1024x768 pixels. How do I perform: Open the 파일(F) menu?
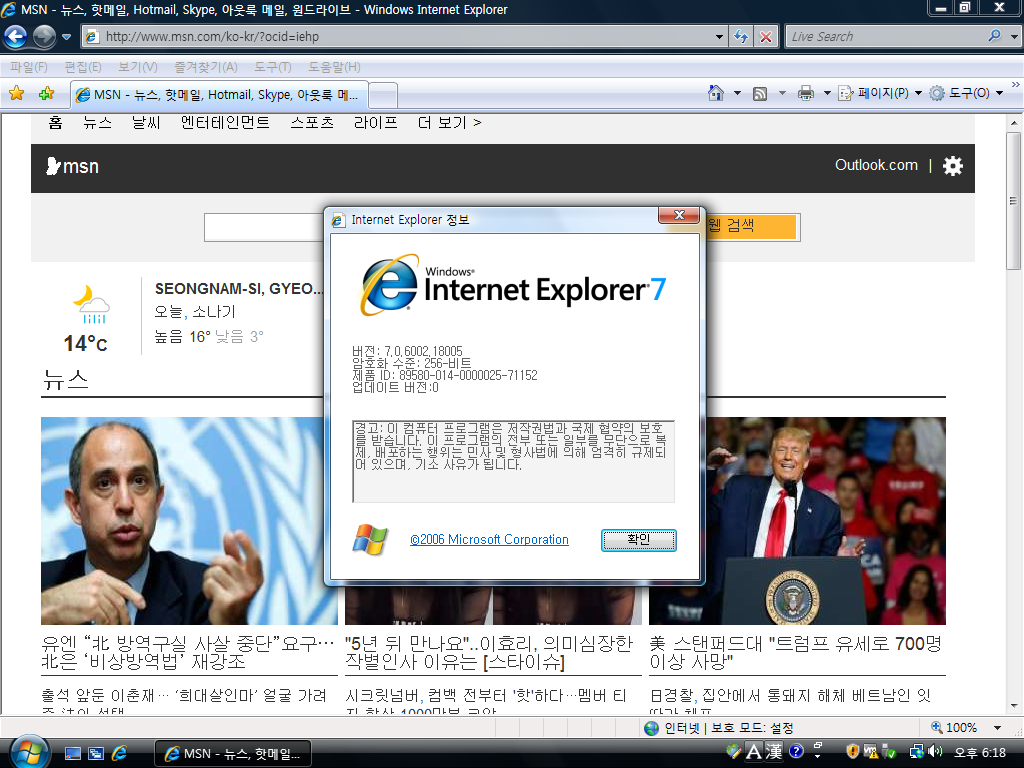pos(29,67)
